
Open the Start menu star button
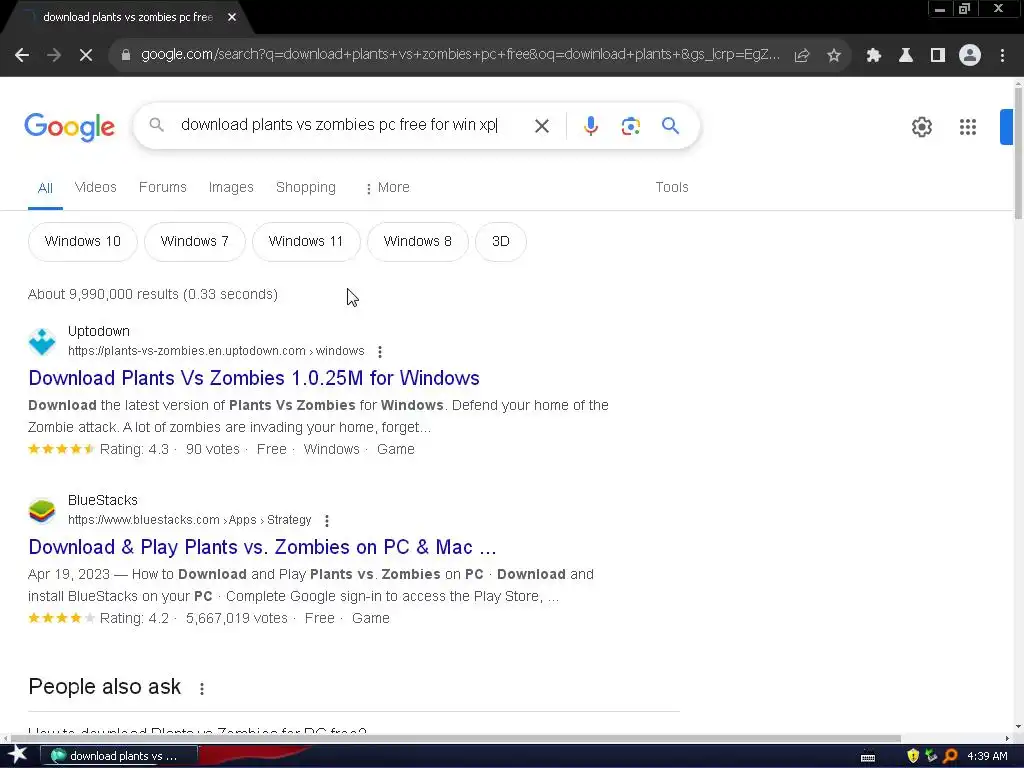pyautogui.click(x=18, y=756)
